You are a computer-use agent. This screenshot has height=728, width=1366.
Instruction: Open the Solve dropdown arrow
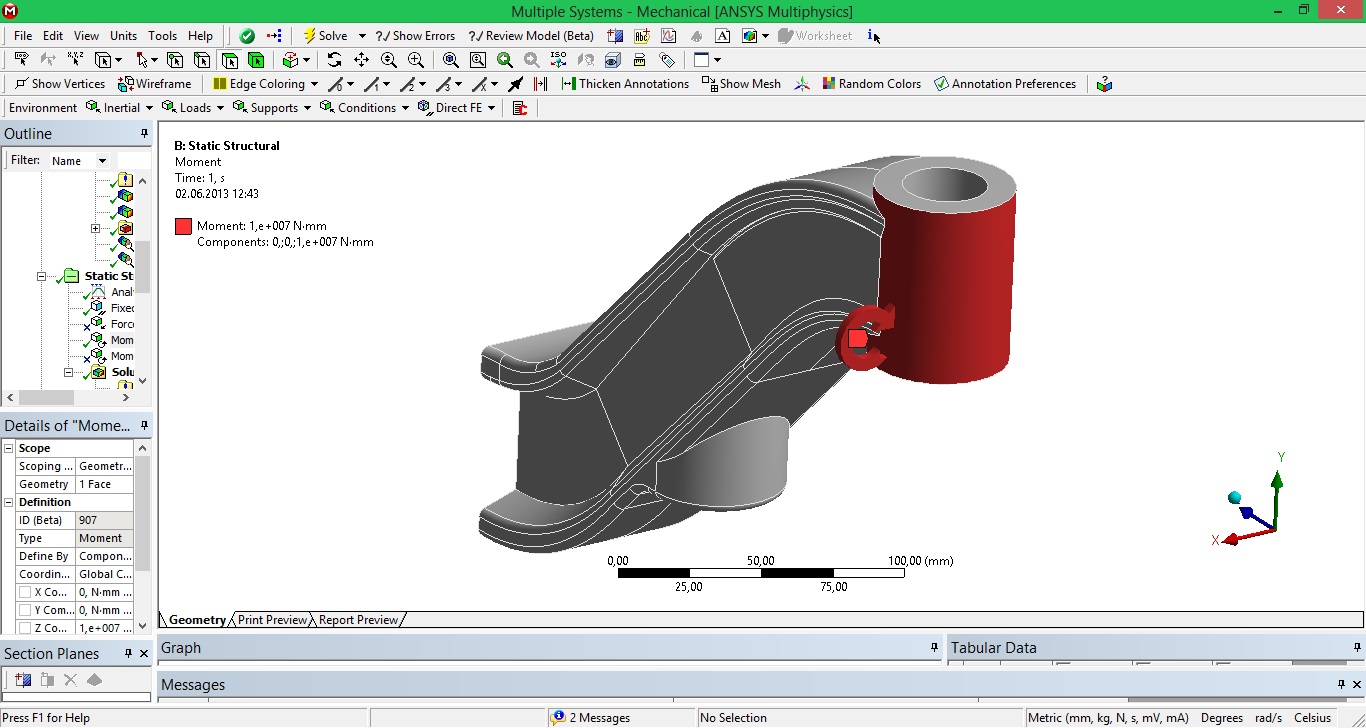coord(362,36)
